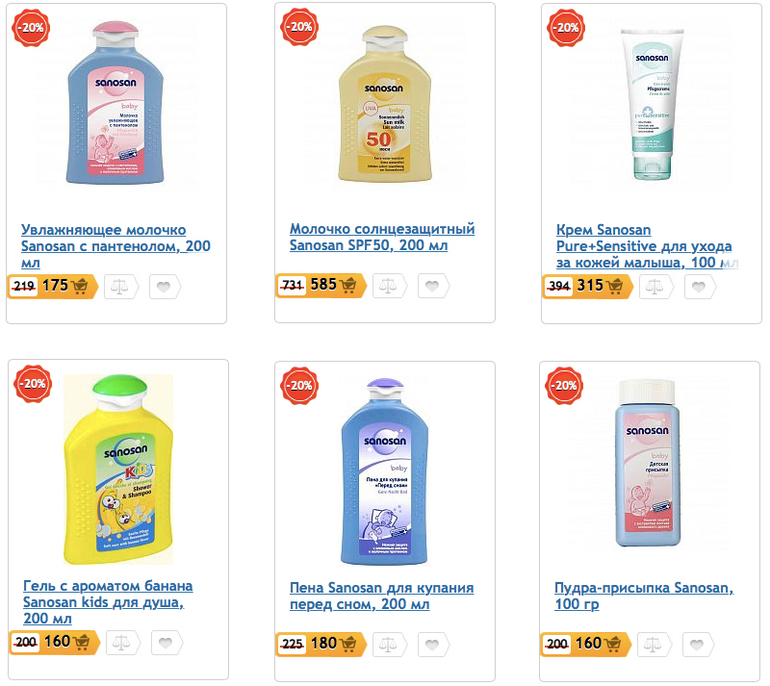Favorite the Sanosan powder 100 гр
770x686 pixels.
pyautogui.click(x=698, y=644)
